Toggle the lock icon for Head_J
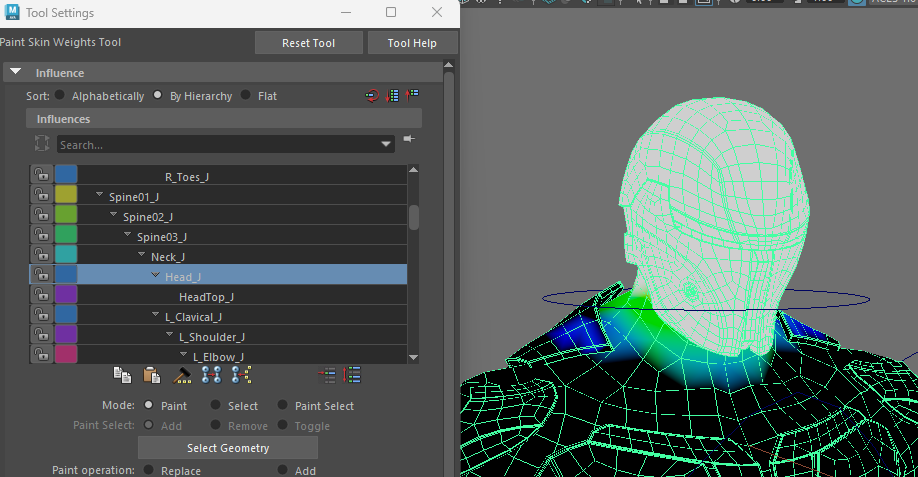918x477 pixels. (x=41, y=275)
